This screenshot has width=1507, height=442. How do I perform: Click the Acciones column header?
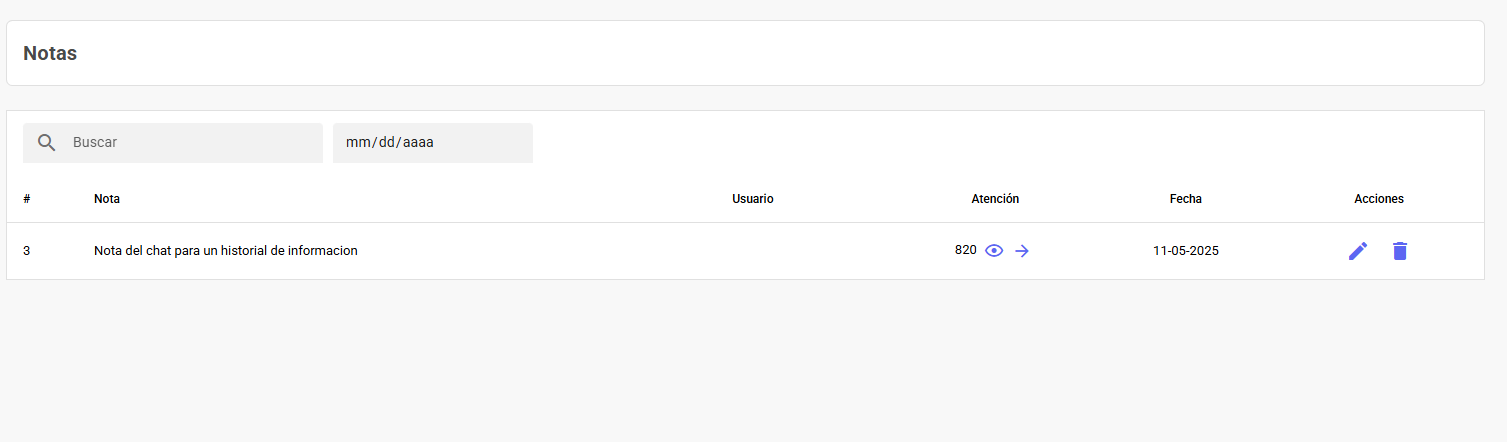click(x=1379, y=199)
